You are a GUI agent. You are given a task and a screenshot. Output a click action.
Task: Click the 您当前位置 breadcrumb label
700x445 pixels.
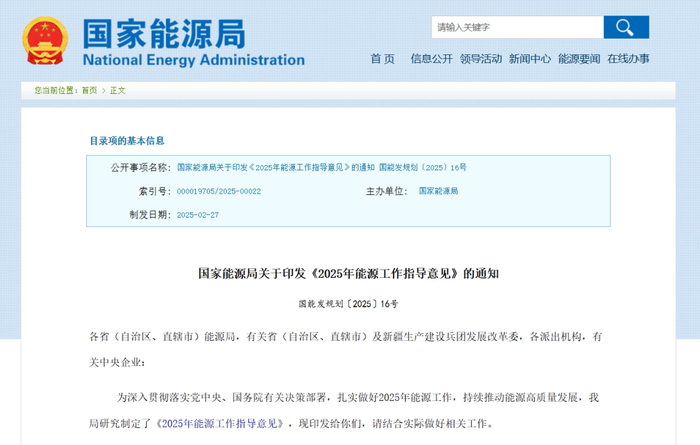pos(56,91)
